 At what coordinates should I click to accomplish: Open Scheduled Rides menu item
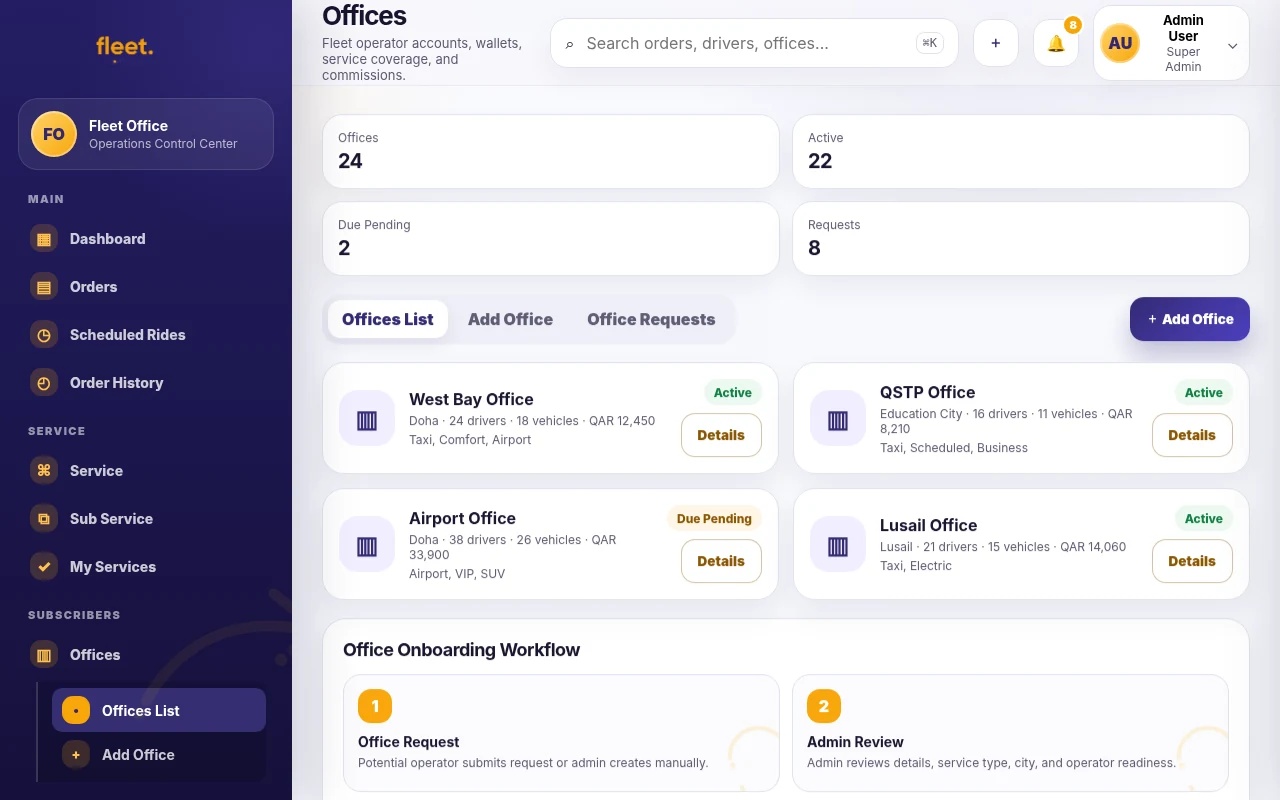tap(146, 335)
